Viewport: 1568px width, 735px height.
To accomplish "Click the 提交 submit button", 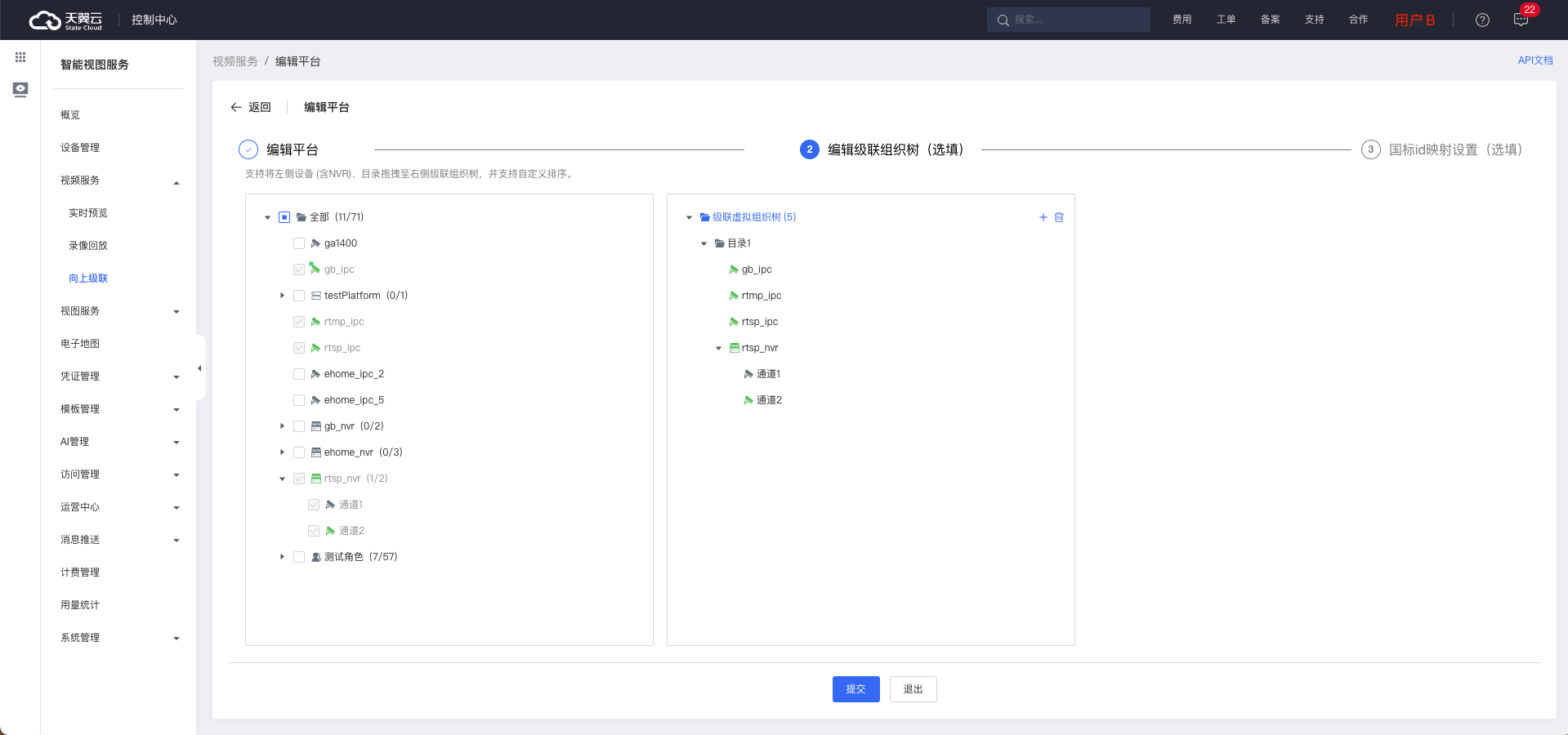I will [x=855, y=689].
